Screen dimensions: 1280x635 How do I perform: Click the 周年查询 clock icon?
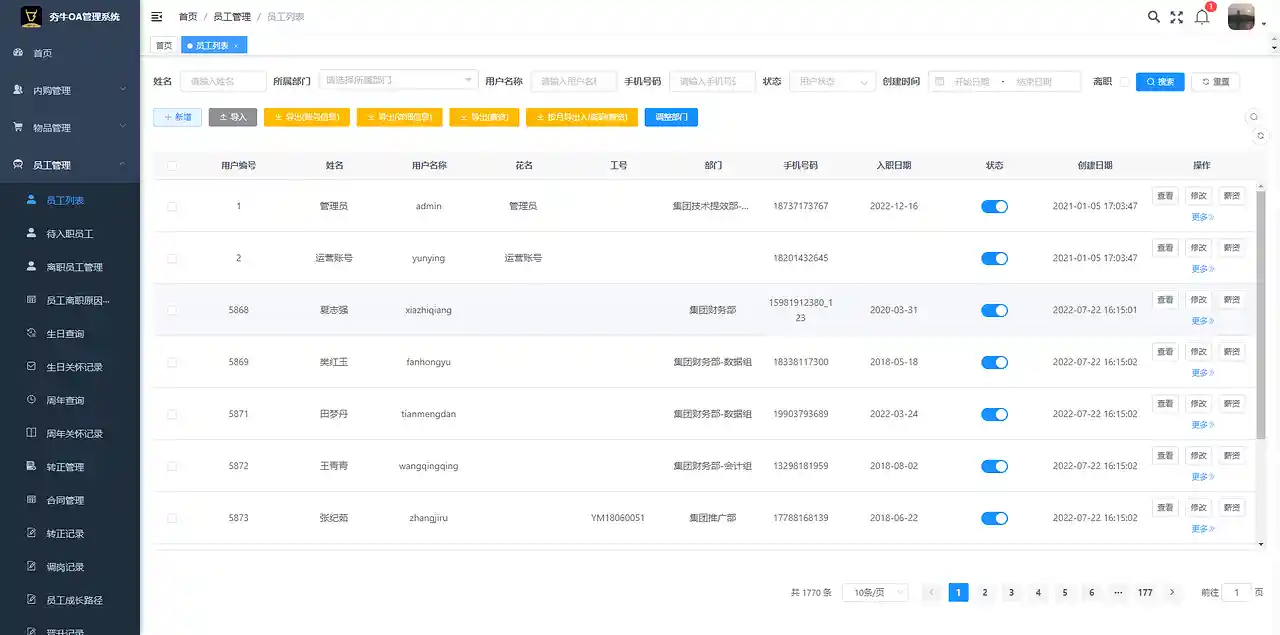coord(32,400)
